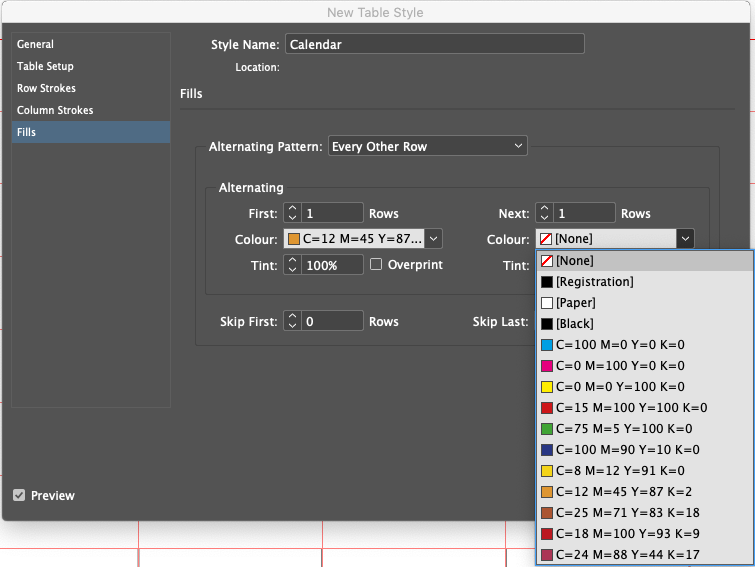Open the General section

tap(35, 44)
